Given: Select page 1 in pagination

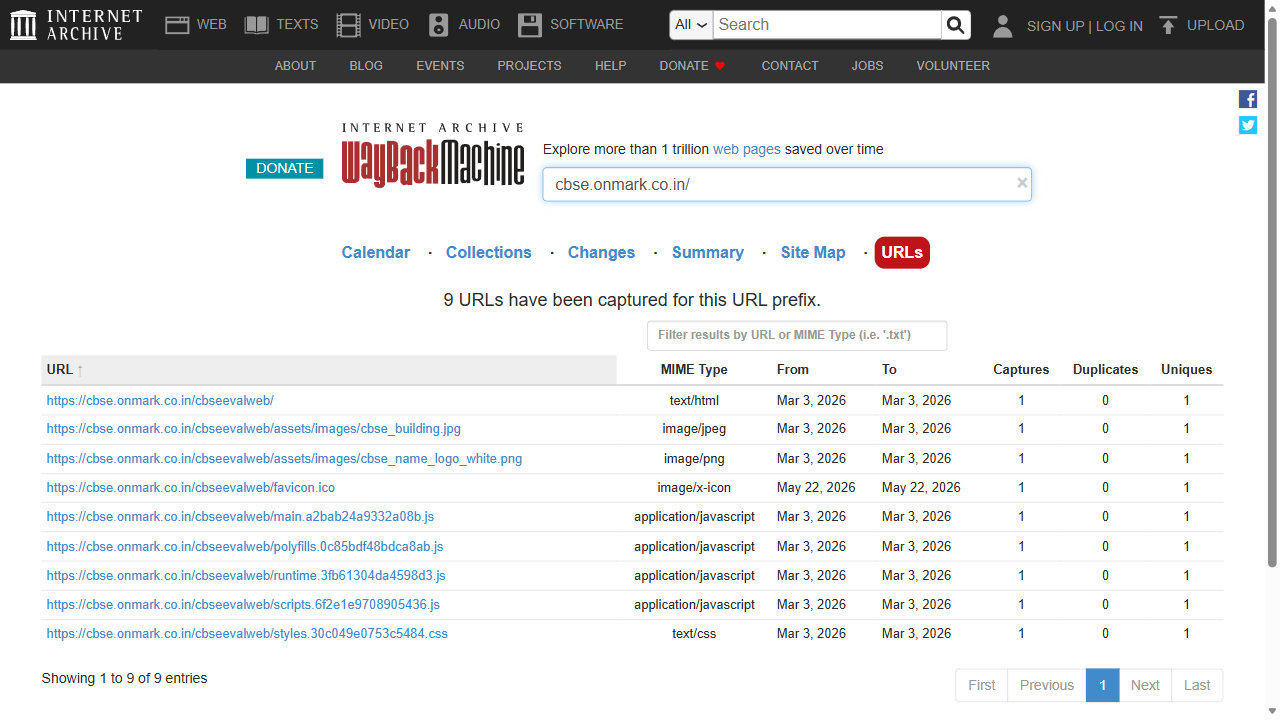Looking at the screenshot, I should point(1103,685).
